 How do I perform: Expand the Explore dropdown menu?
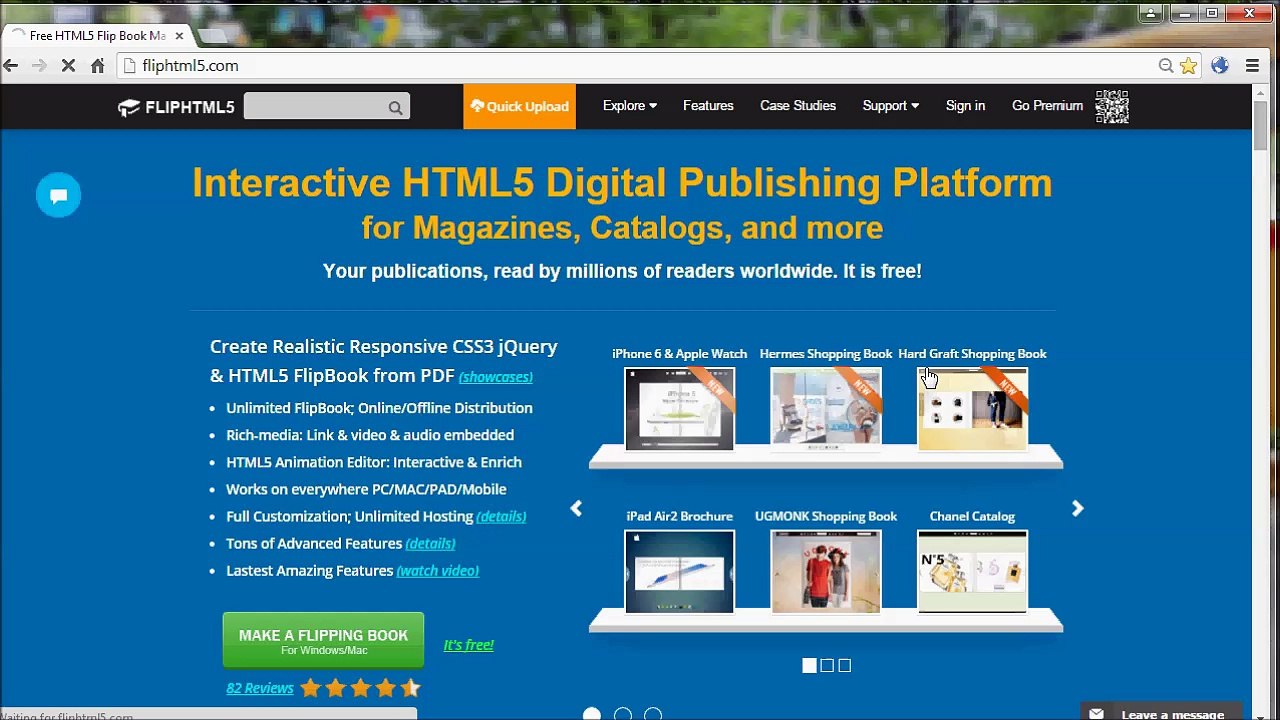[x=630, y=106]
